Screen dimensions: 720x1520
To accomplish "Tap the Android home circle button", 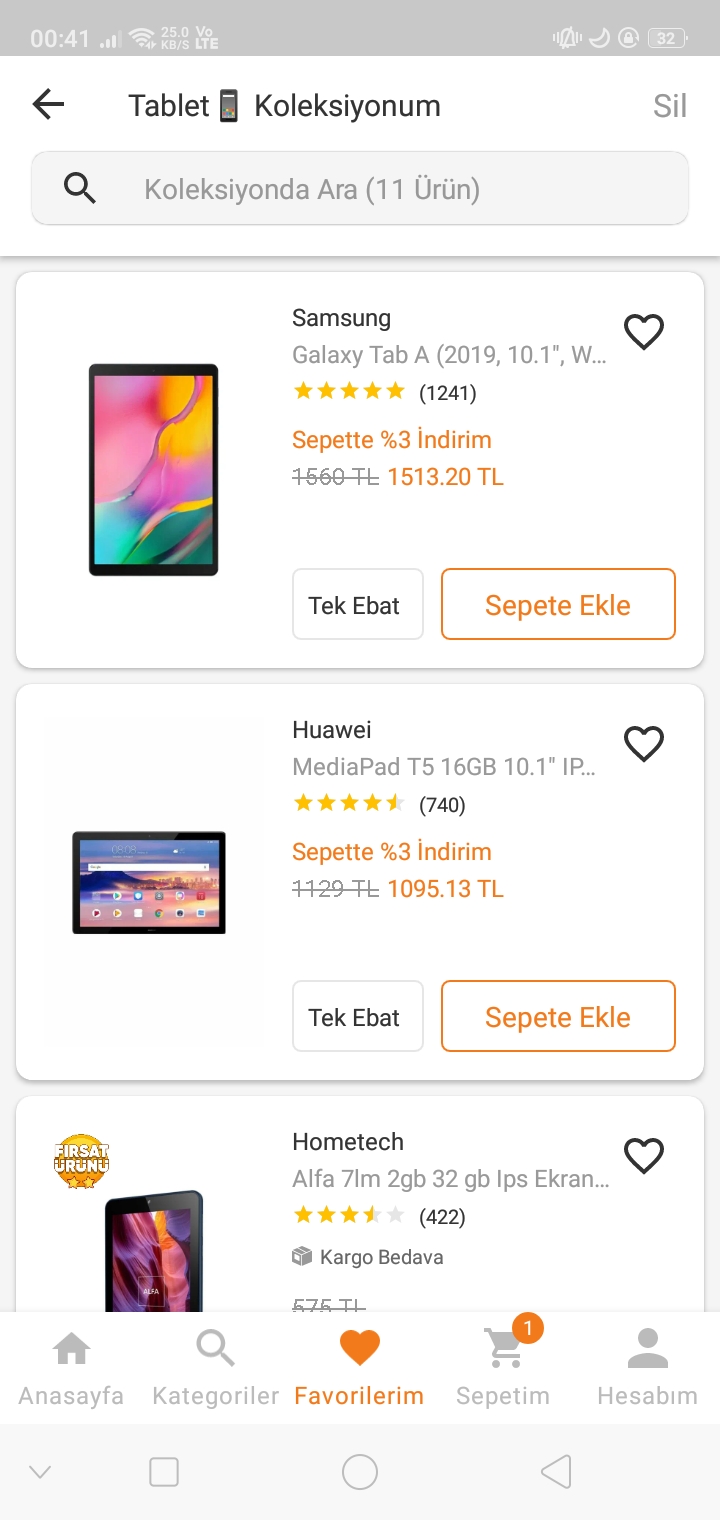I will (360, 1471).
